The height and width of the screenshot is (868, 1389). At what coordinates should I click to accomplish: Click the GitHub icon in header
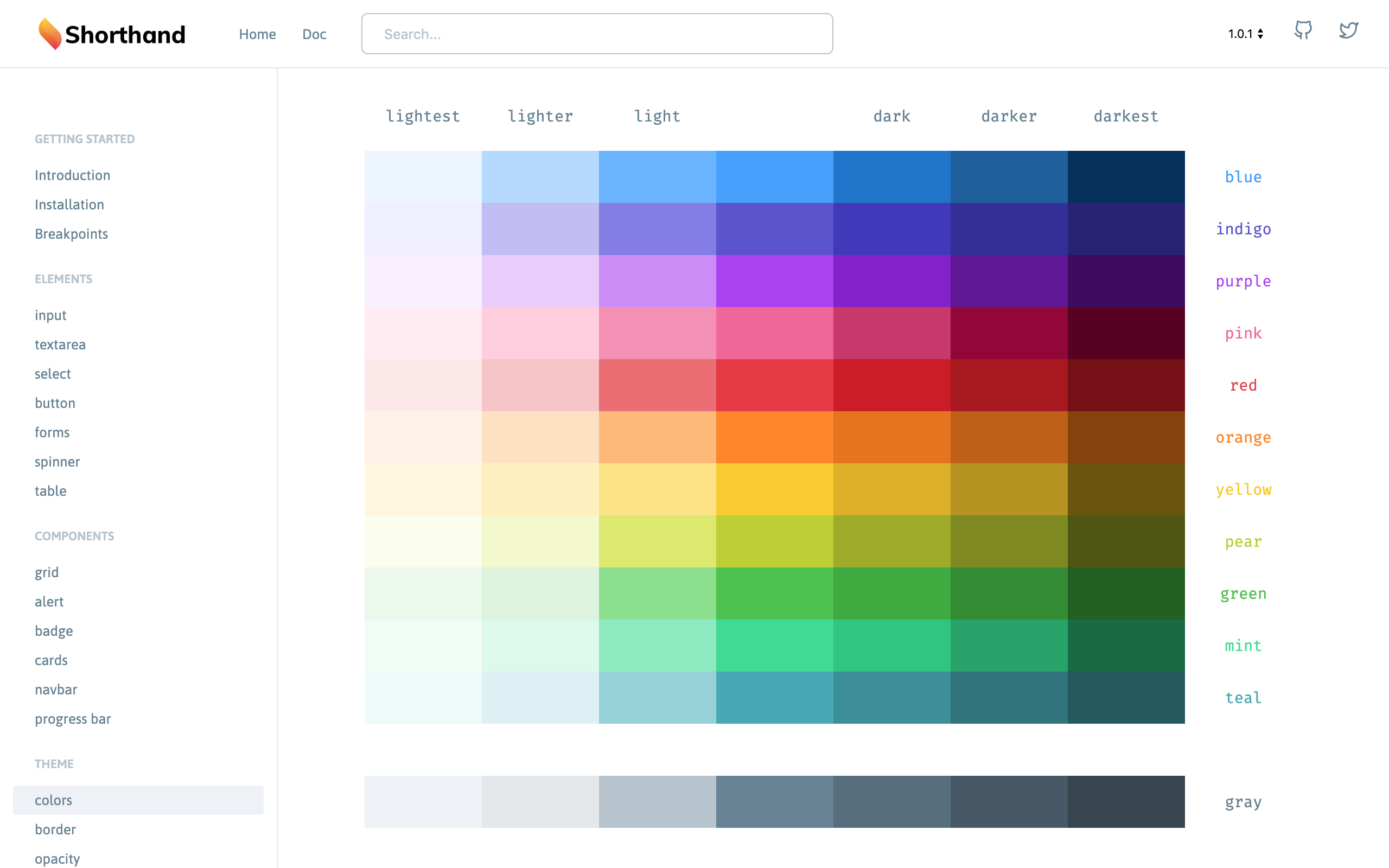1302,30
